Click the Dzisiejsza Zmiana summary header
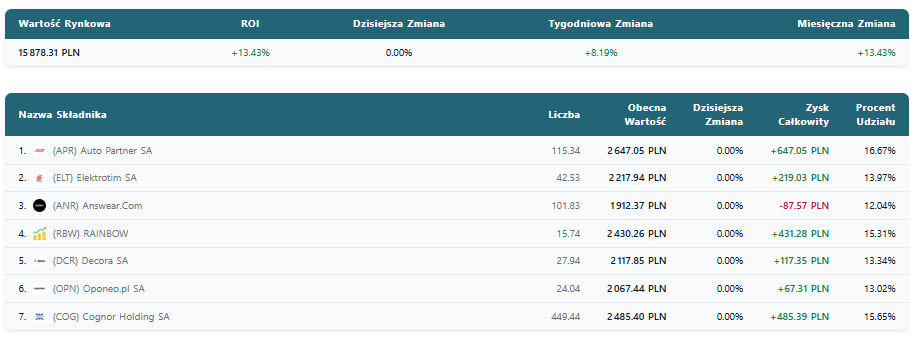The image size is (911, 362). [x=399, y=24]
